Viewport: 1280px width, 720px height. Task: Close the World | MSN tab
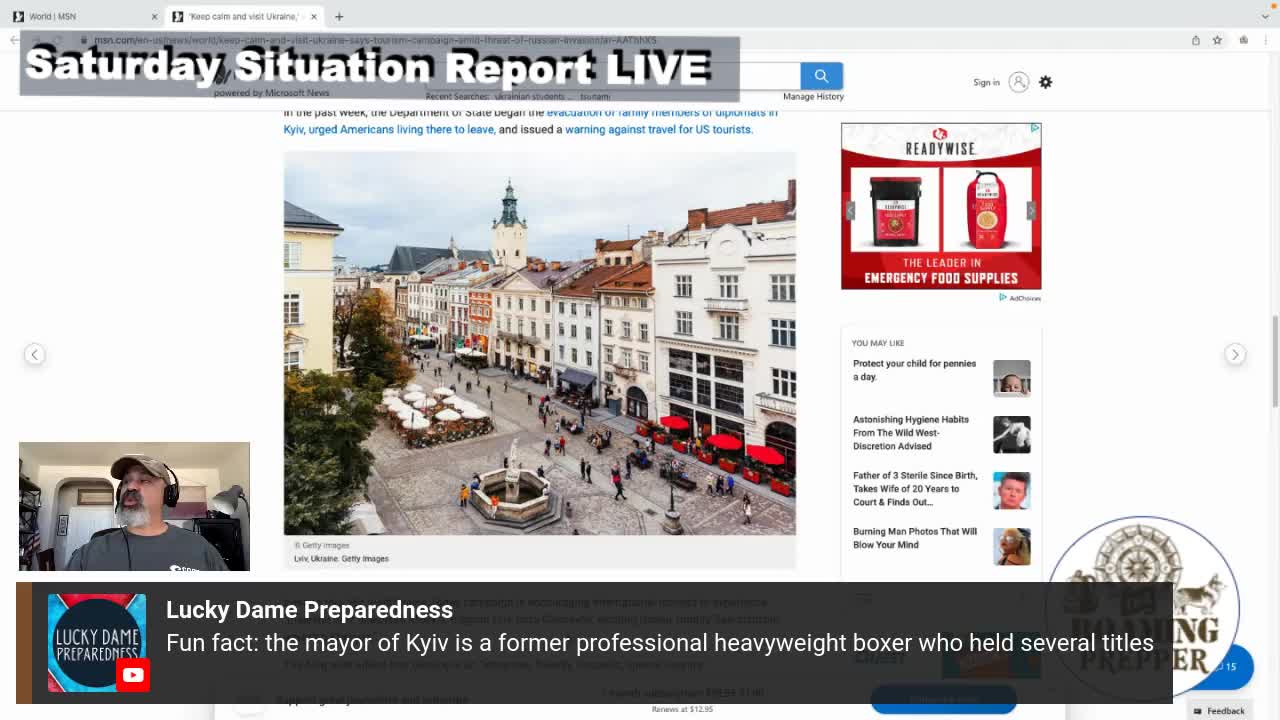(154, 16)
